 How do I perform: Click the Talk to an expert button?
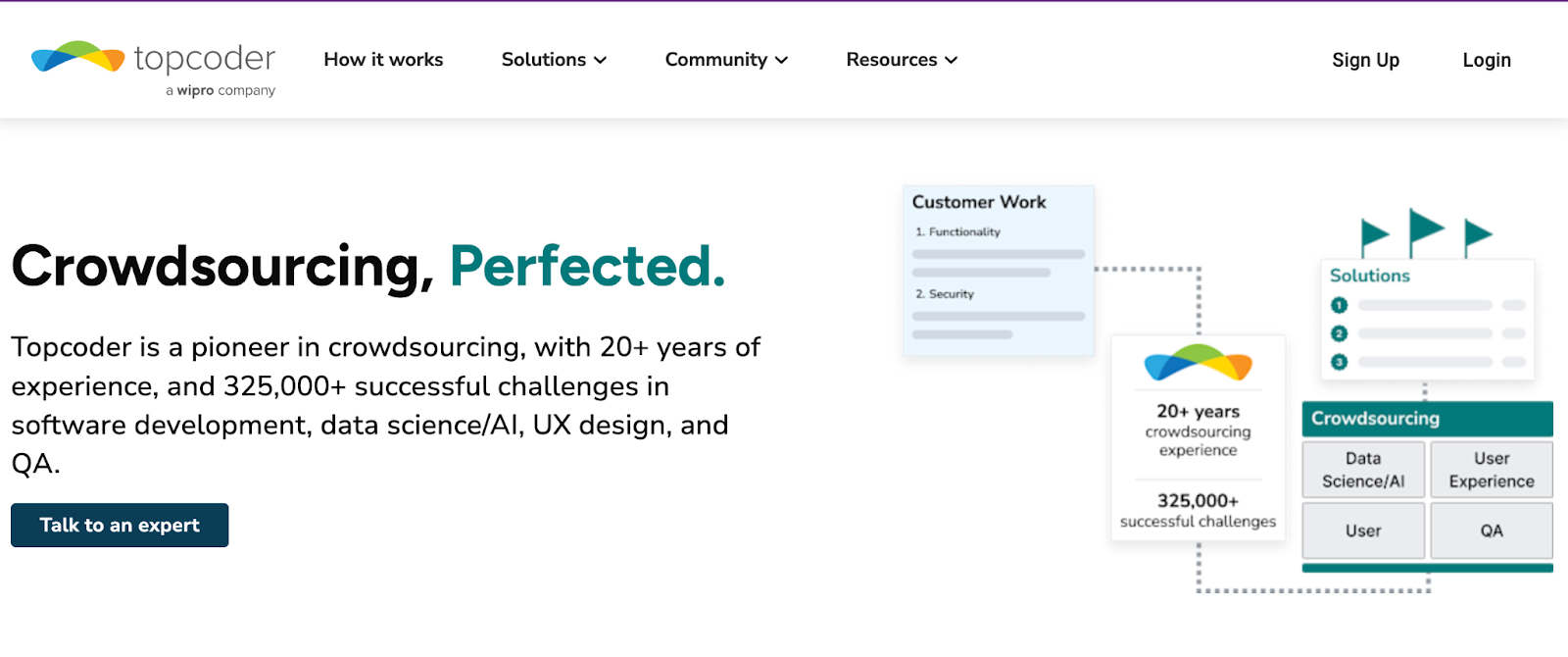(120, 525)
